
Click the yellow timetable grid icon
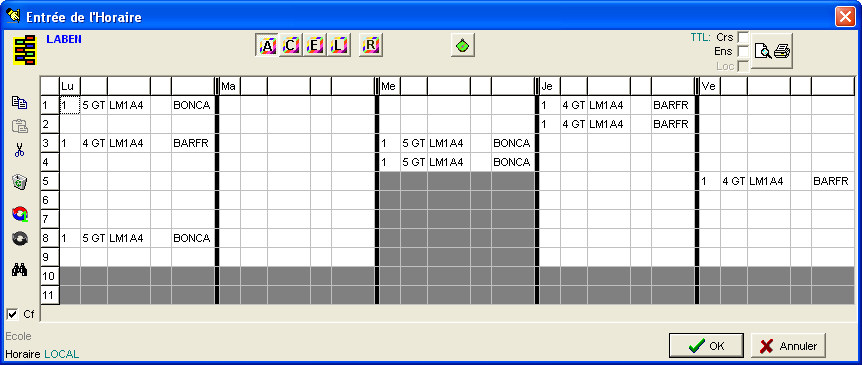25,50
